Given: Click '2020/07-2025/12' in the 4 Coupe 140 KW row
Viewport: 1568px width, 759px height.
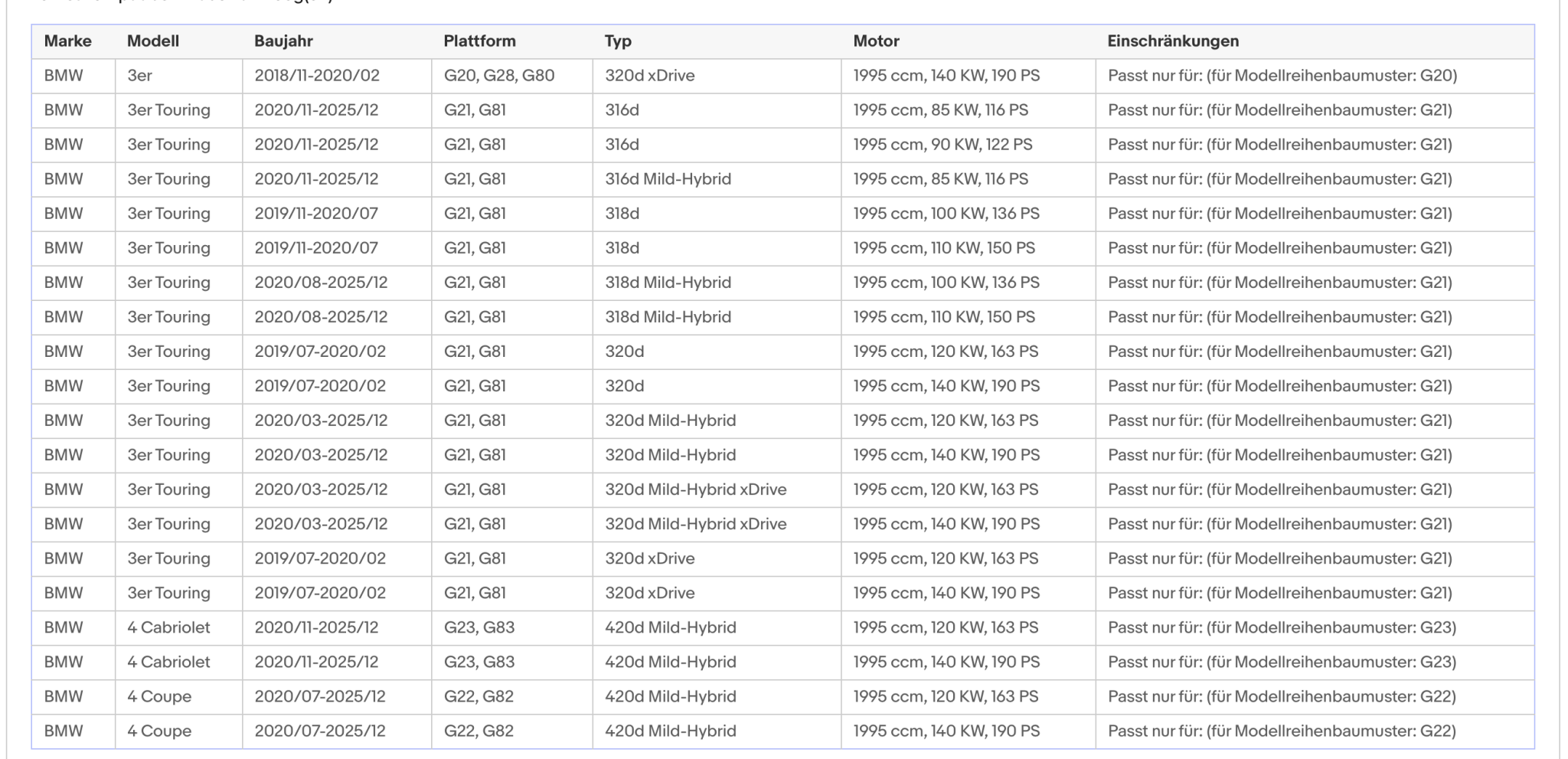Looking at the screenshot, I should pyautogui.click(x=320, y=731).
